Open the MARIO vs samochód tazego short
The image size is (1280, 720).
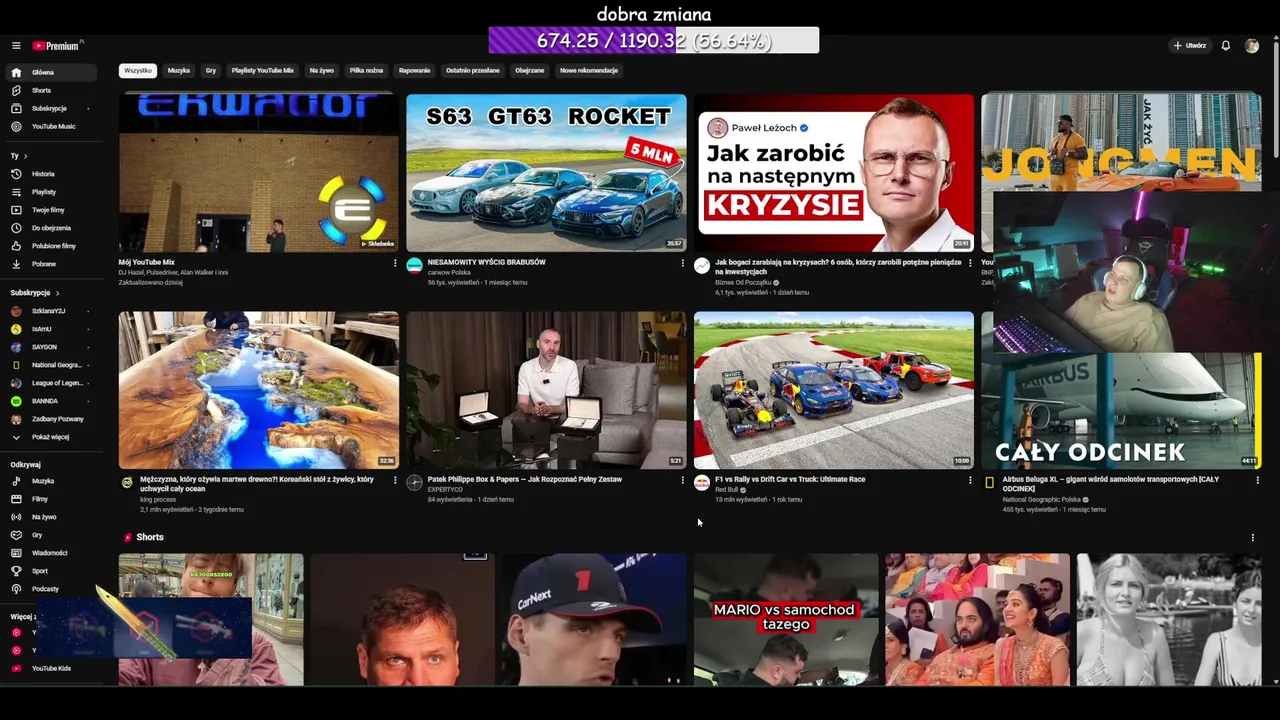[x=786, y=620]
